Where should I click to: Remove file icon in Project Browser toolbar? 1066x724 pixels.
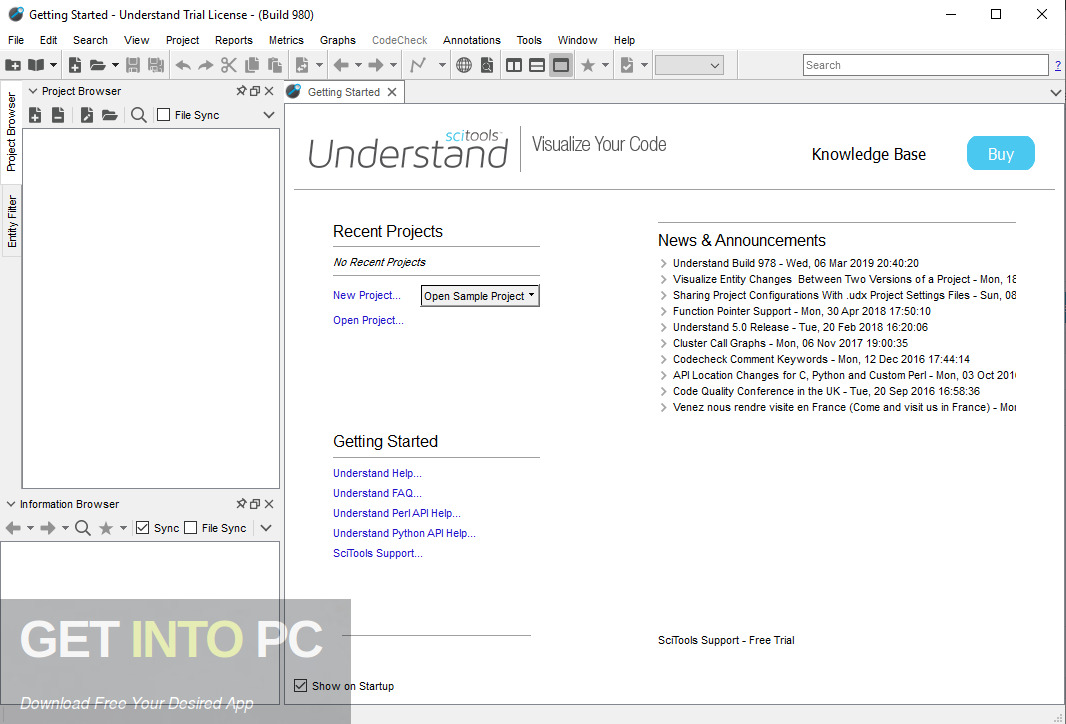[58, 116]
